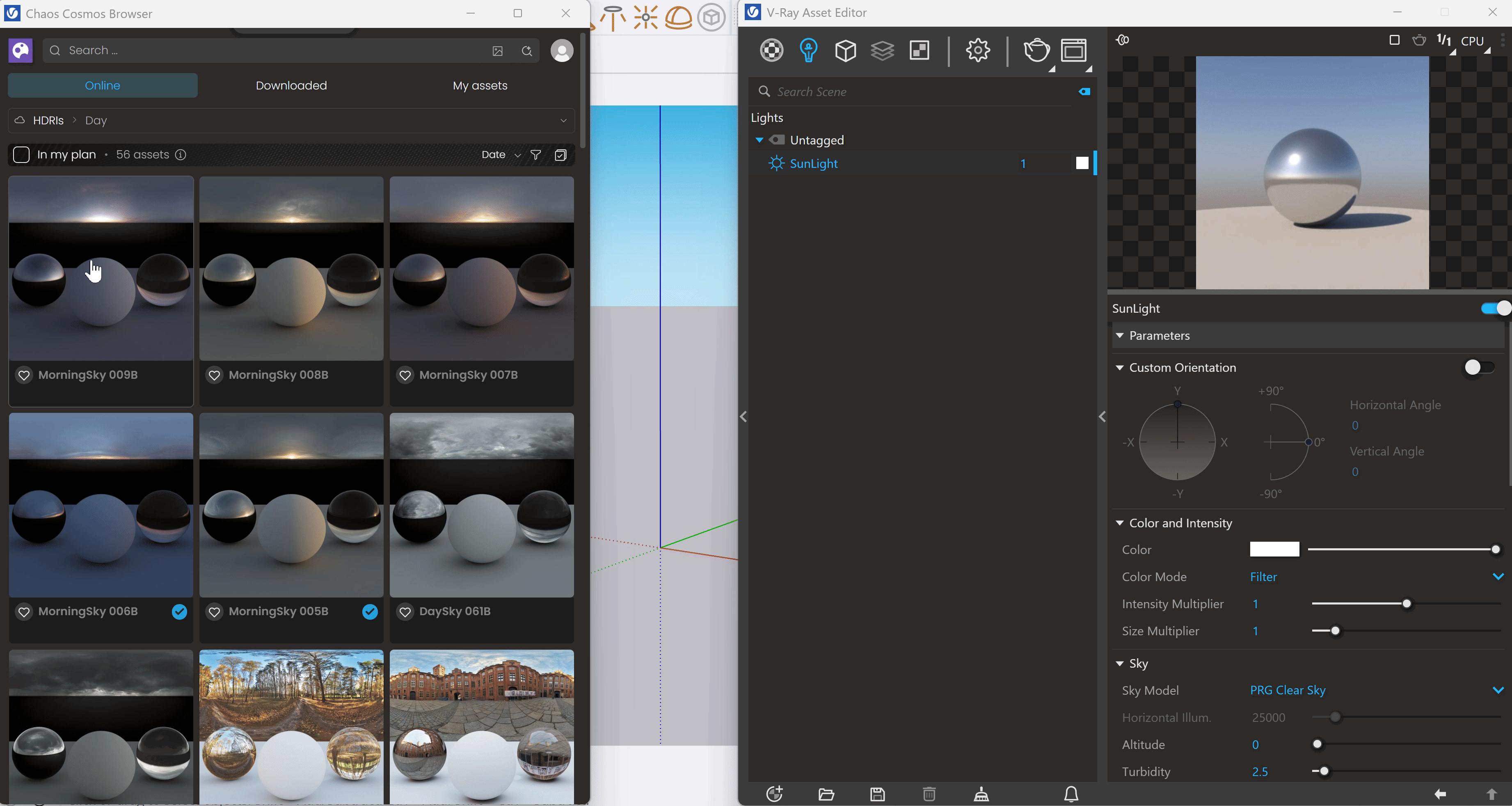The image size is (1512, 806).
Task: Click the info icon next to 56 assets
Action: [181, 154]
